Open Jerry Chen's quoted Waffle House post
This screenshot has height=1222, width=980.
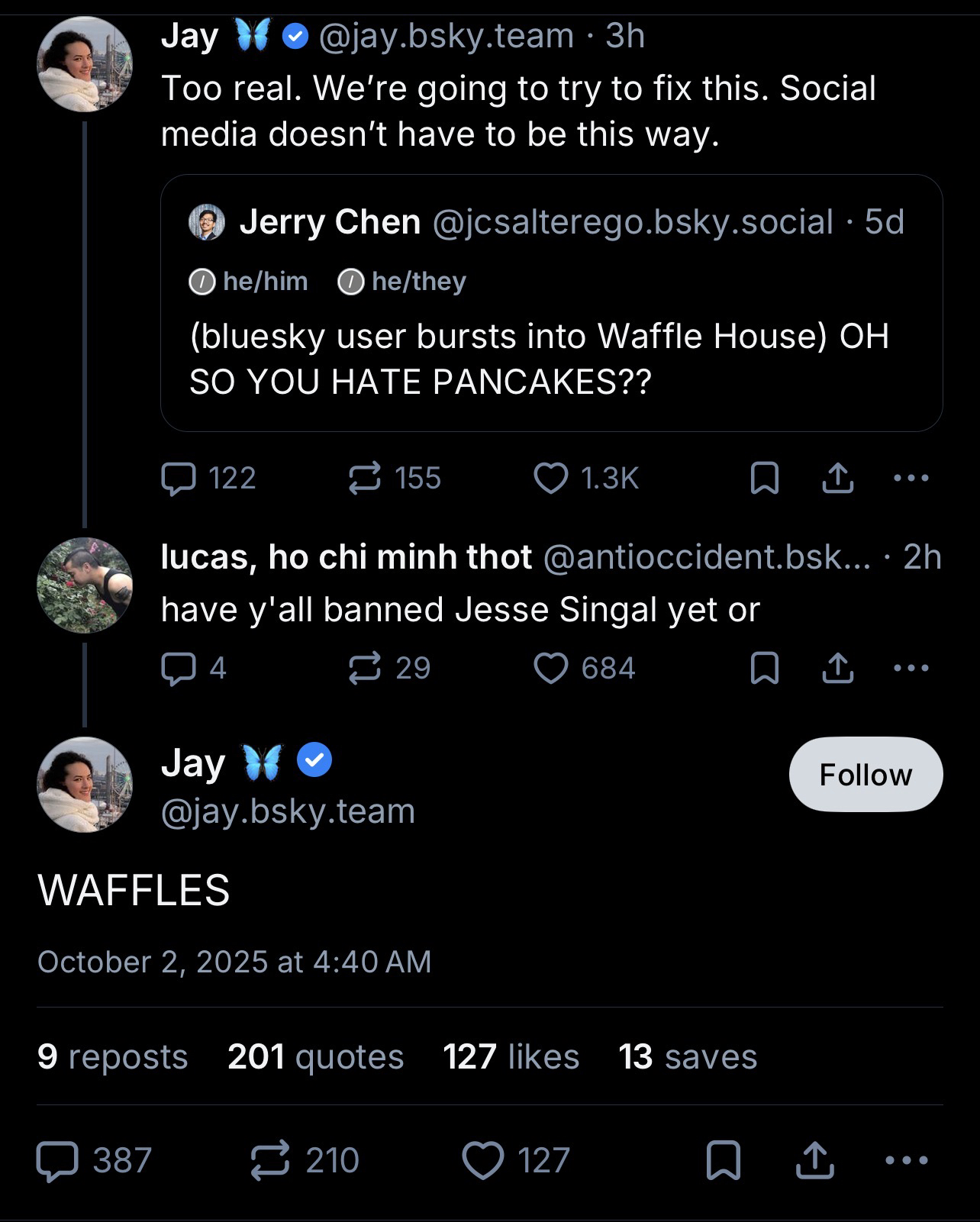tap(551, 359)
